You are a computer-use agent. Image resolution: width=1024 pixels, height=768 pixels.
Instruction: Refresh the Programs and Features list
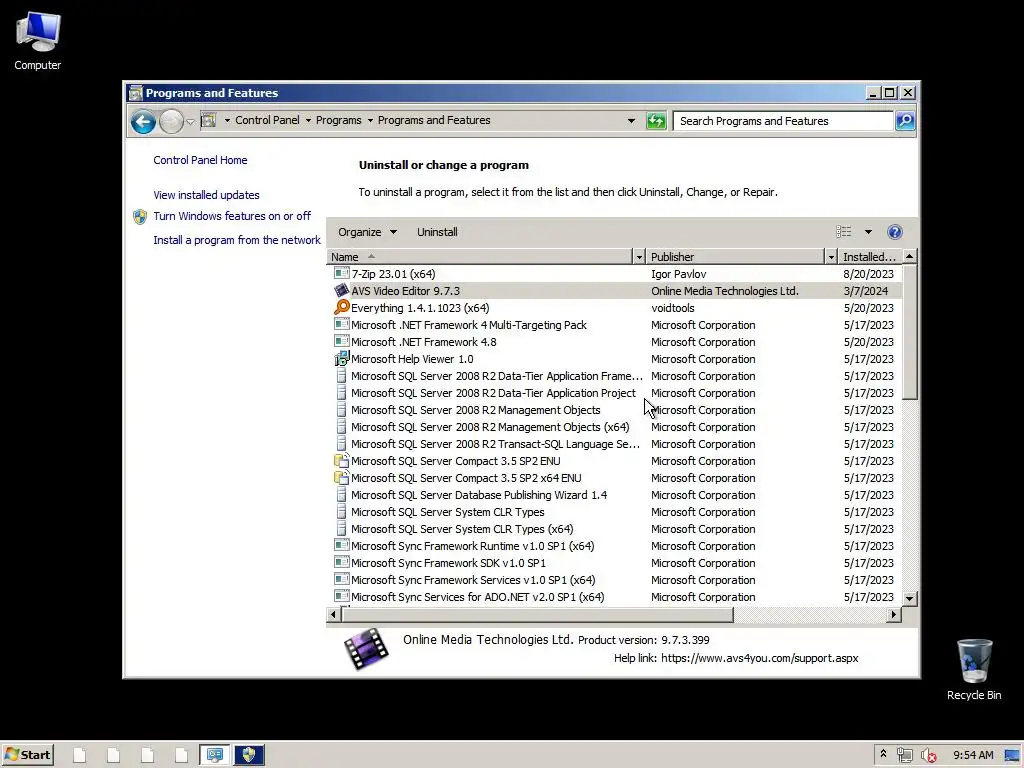656,121
